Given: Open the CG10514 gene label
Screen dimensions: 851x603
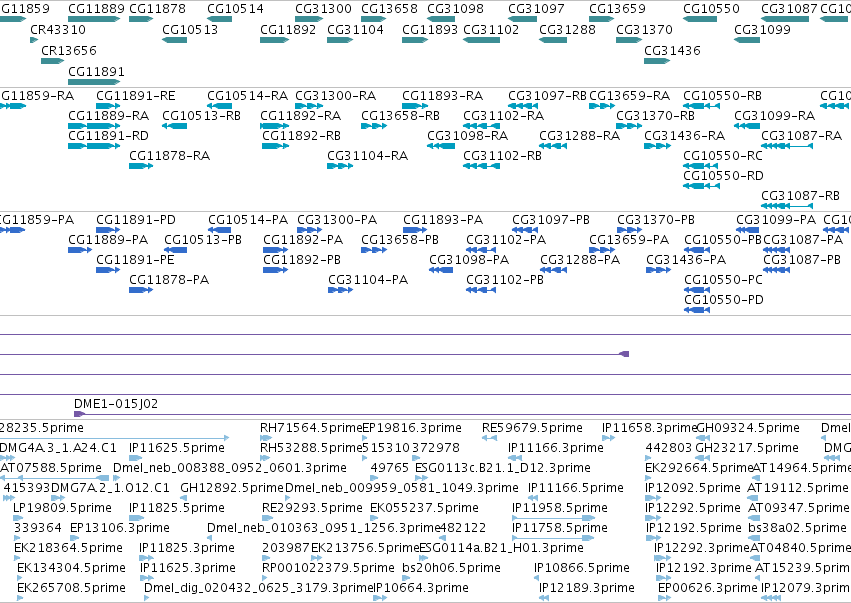Looking at the screenshot, I should coord(235,9).
